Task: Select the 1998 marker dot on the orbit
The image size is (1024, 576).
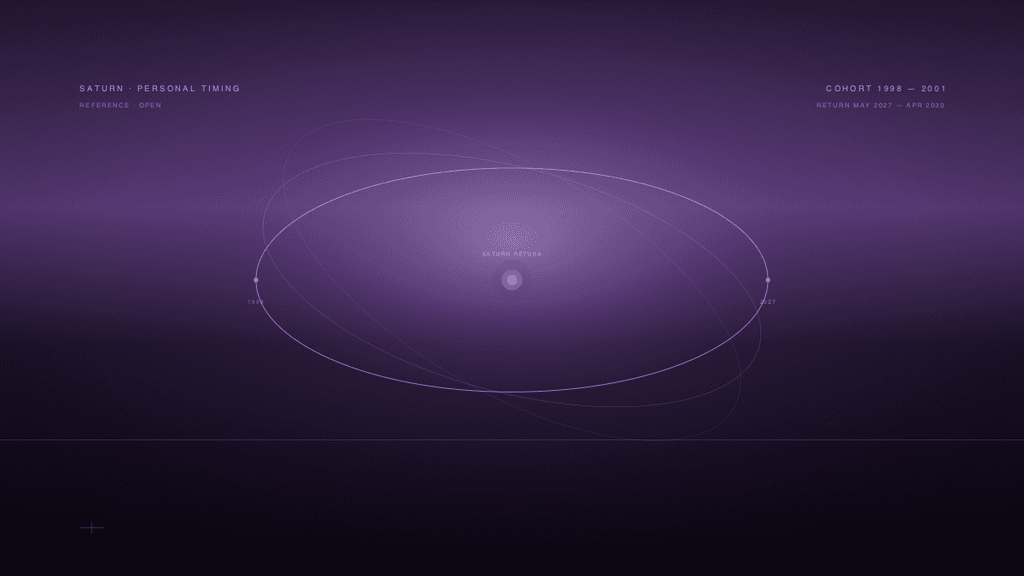Action: [x=256, y=280]
